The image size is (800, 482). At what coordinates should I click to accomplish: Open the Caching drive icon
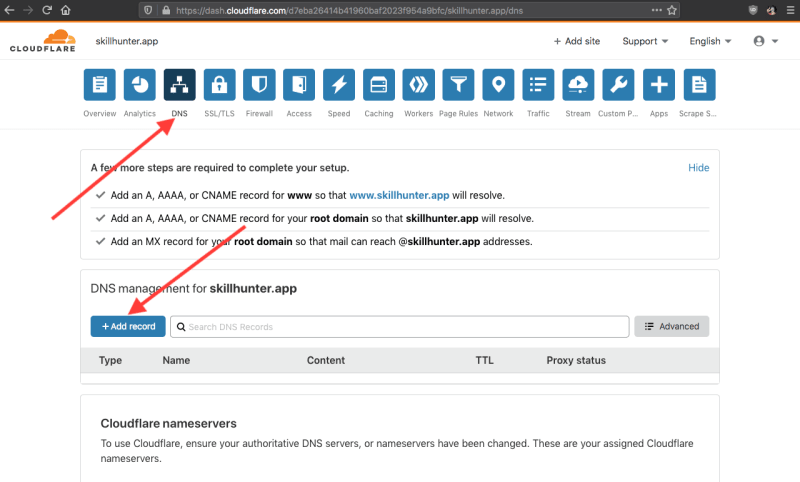pyautogui.click(x=379, y=85)
